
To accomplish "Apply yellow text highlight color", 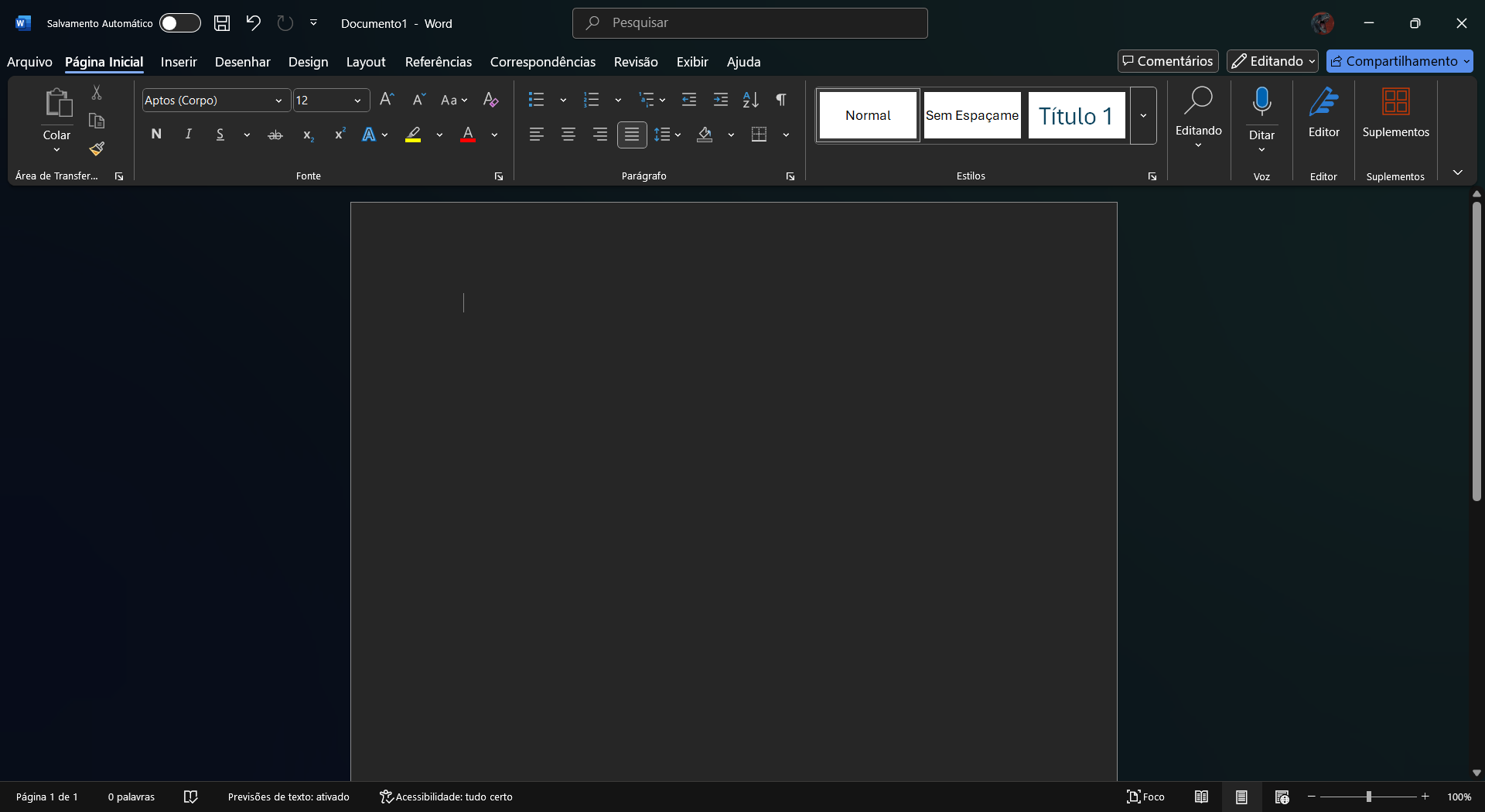I will [414, 135].
